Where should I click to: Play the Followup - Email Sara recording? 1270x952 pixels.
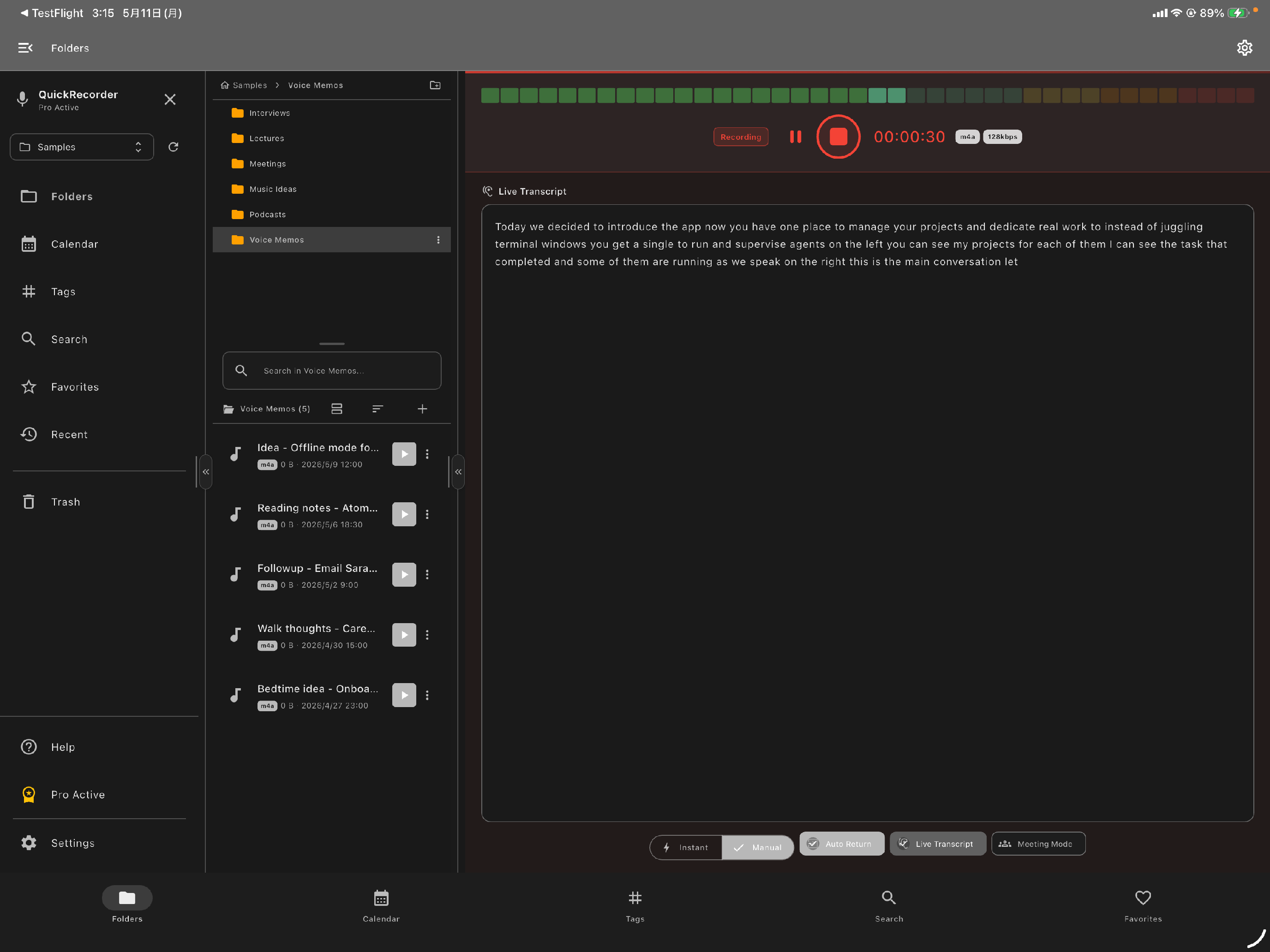tap(404, 574)
